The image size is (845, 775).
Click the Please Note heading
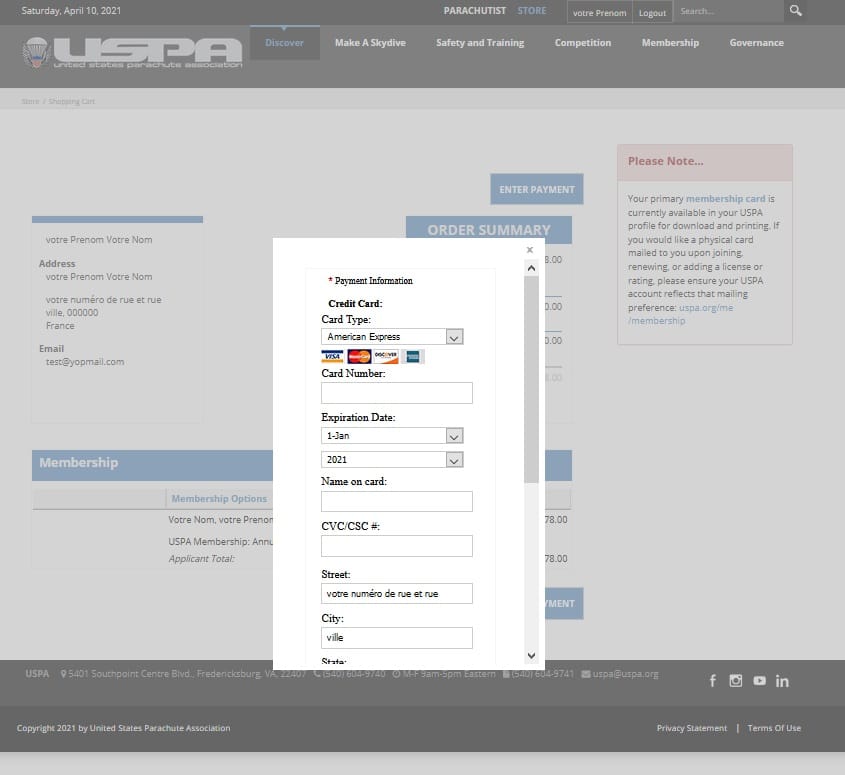point(666,161)
